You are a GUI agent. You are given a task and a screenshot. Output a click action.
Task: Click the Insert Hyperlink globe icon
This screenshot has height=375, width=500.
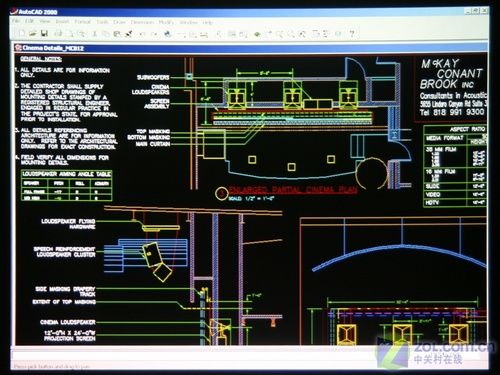(168, 34)
